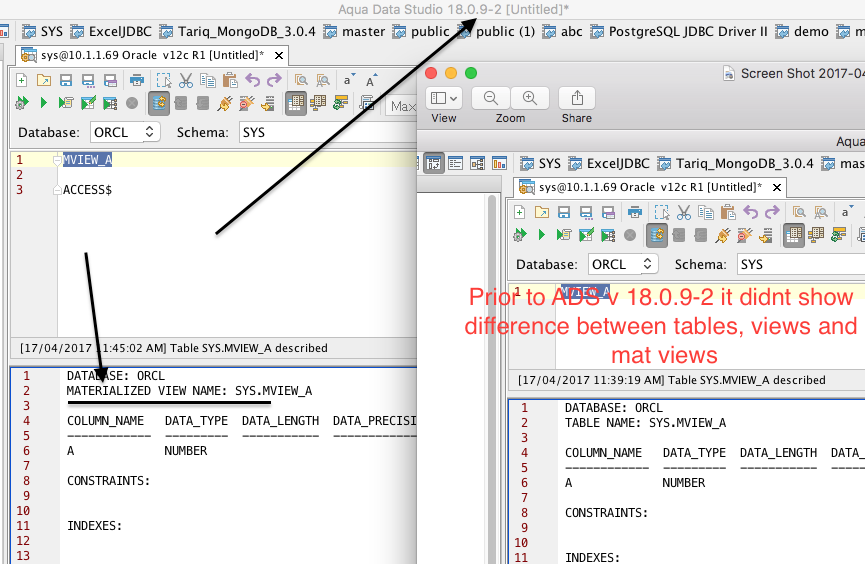Click the purple Redo arrow in main window

click(x=274, y=81)
